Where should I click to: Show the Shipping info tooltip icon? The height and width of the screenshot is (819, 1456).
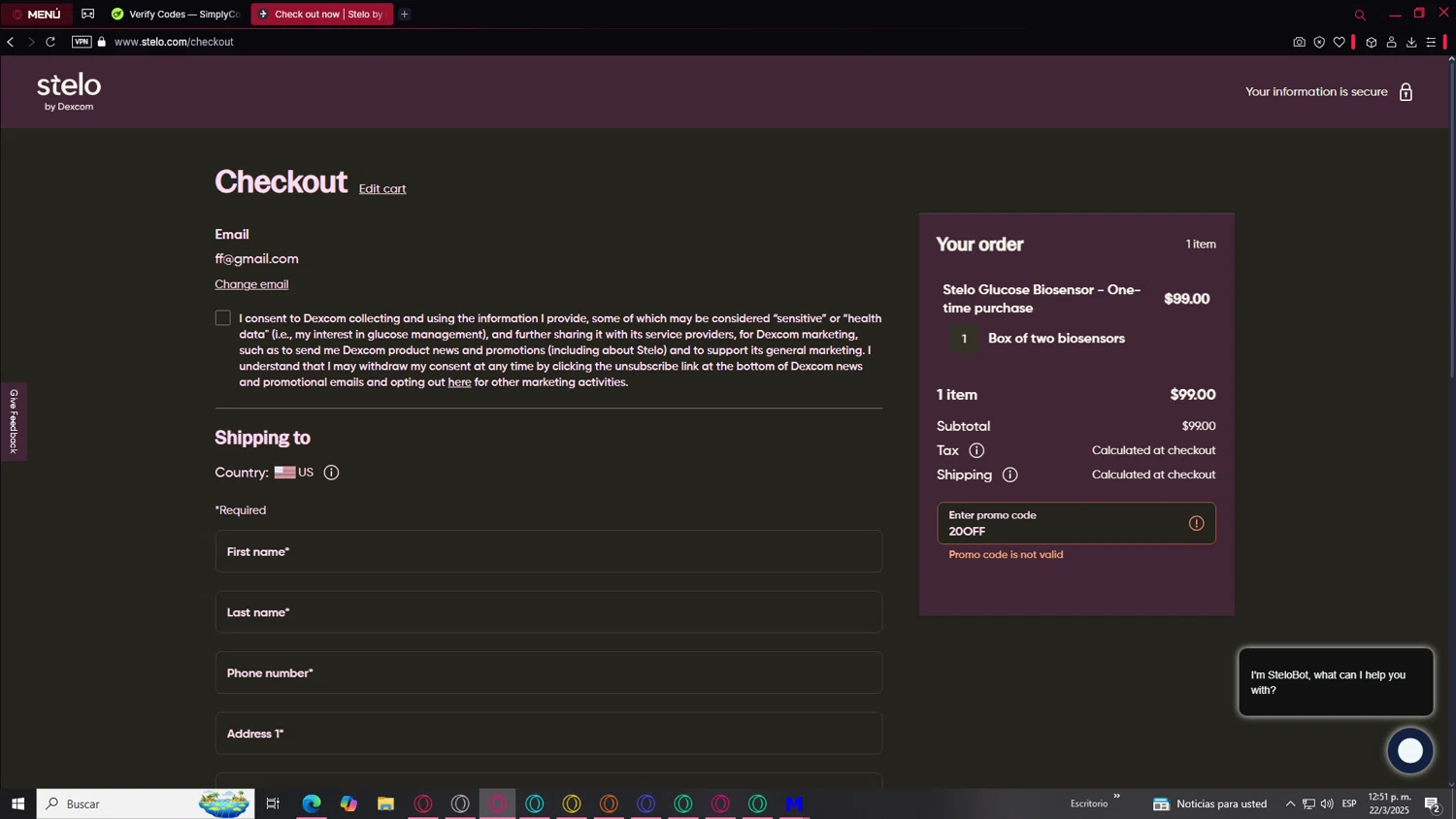(x=1009, y=475)
